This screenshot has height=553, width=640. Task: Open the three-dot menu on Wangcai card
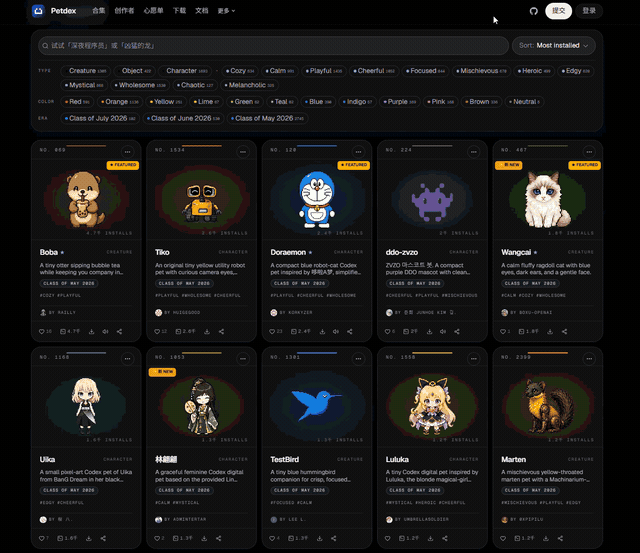(x=589, y=152)
